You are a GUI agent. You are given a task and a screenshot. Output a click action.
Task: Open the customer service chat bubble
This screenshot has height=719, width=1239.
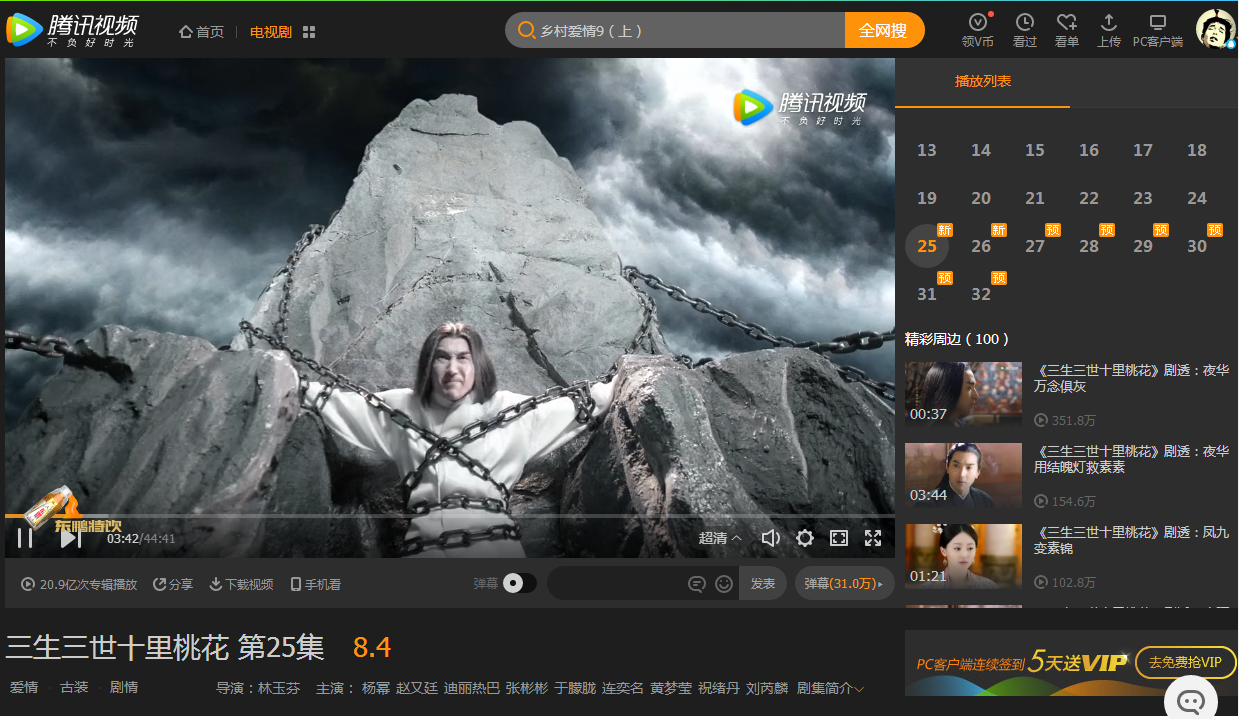(1190, 701)
